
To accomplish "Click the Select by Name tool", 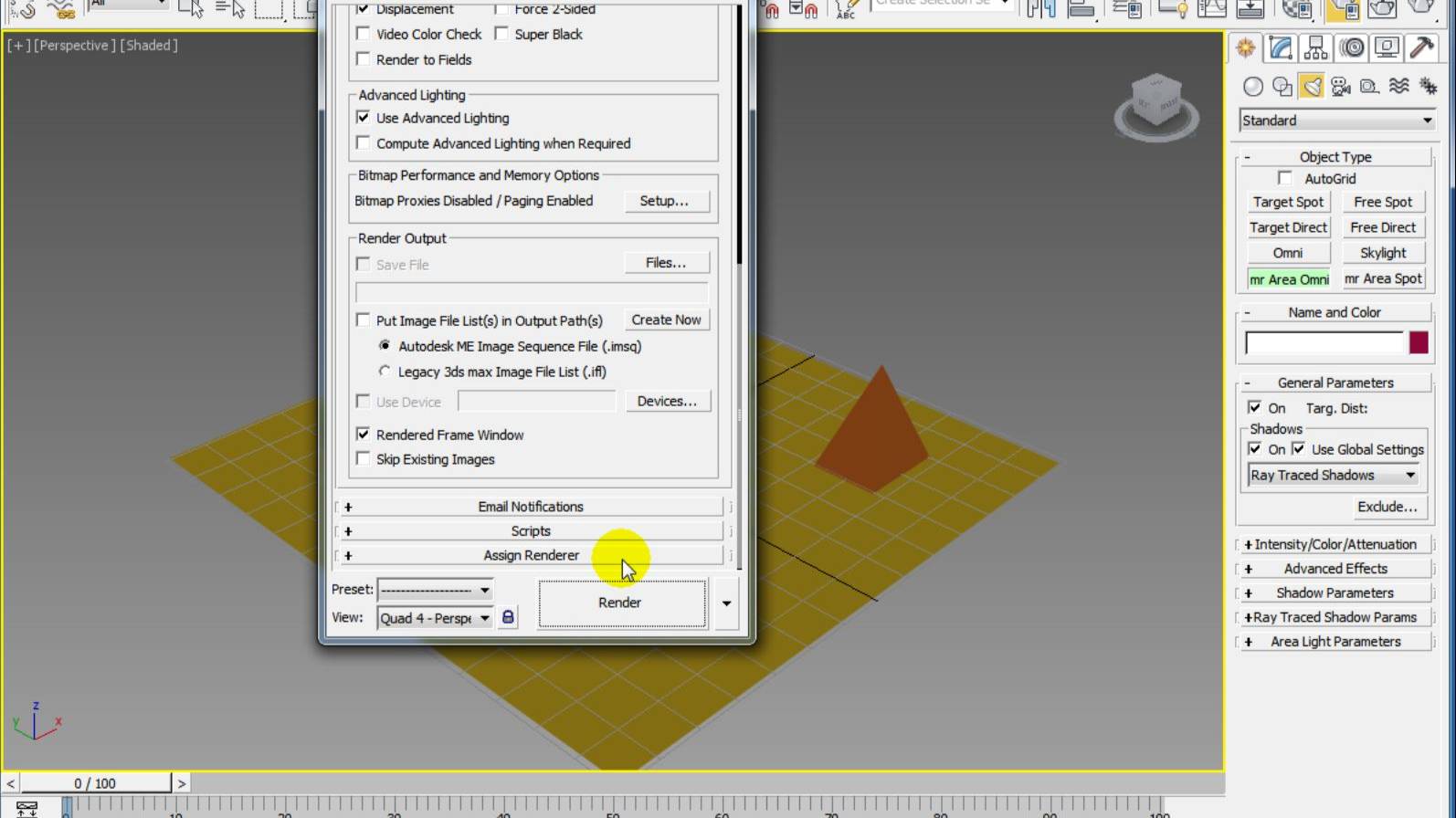I will (x=229, y=9).
